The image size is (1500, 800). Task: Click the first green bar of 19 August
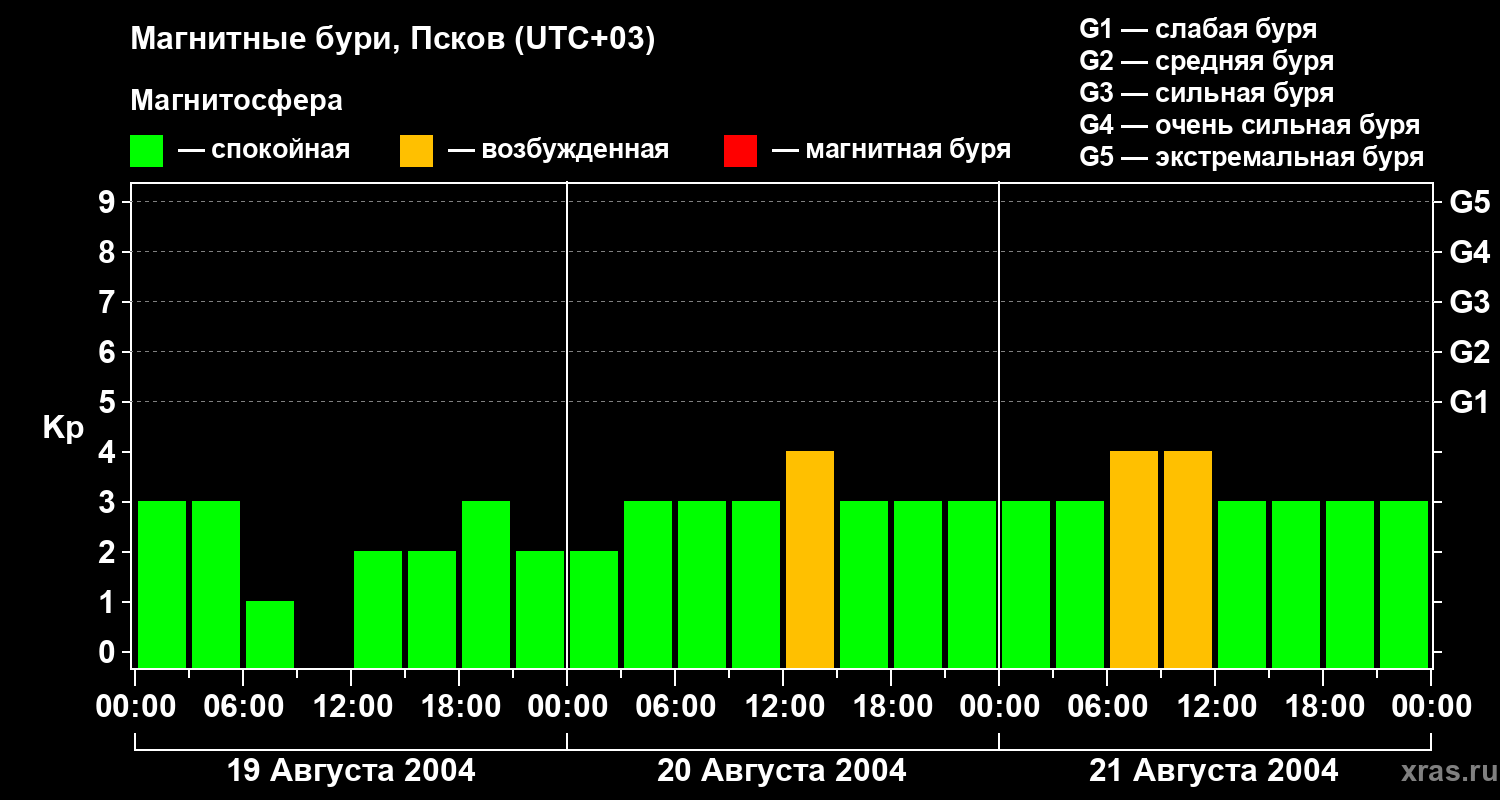[162, 584]
